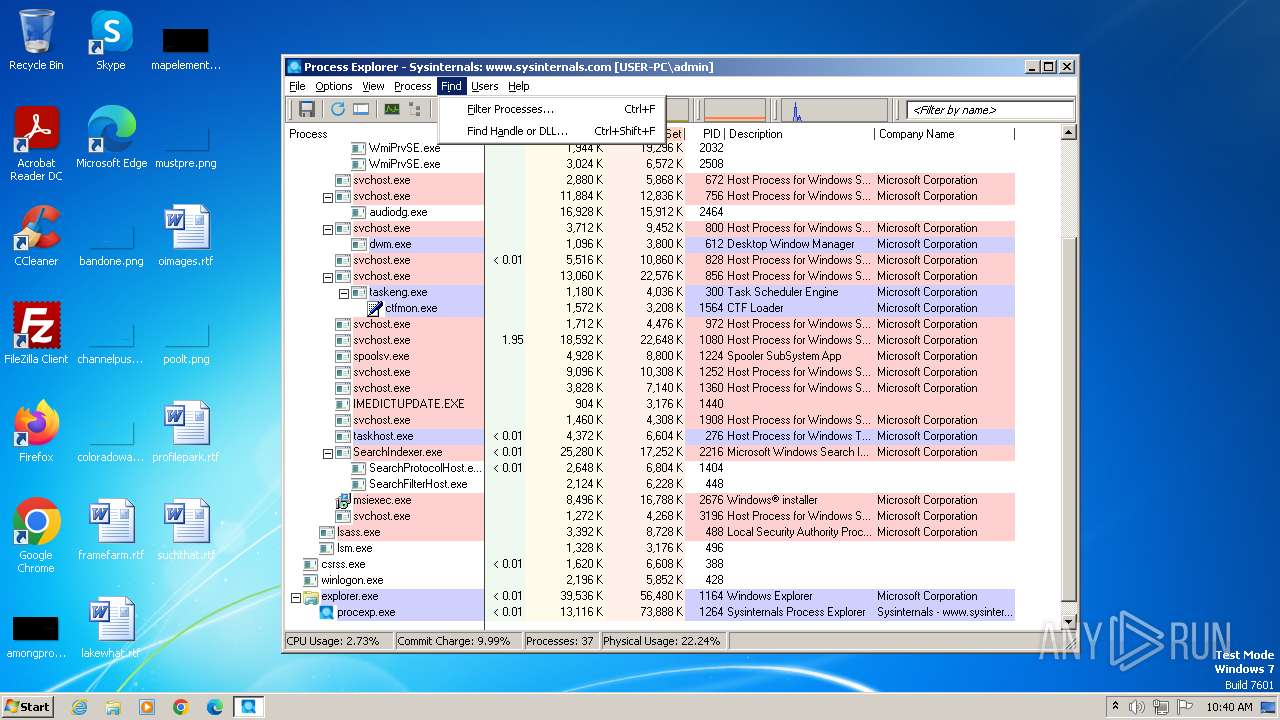
Task: Click the scrollbar down arrow
Action: (x=1067, y=621)
